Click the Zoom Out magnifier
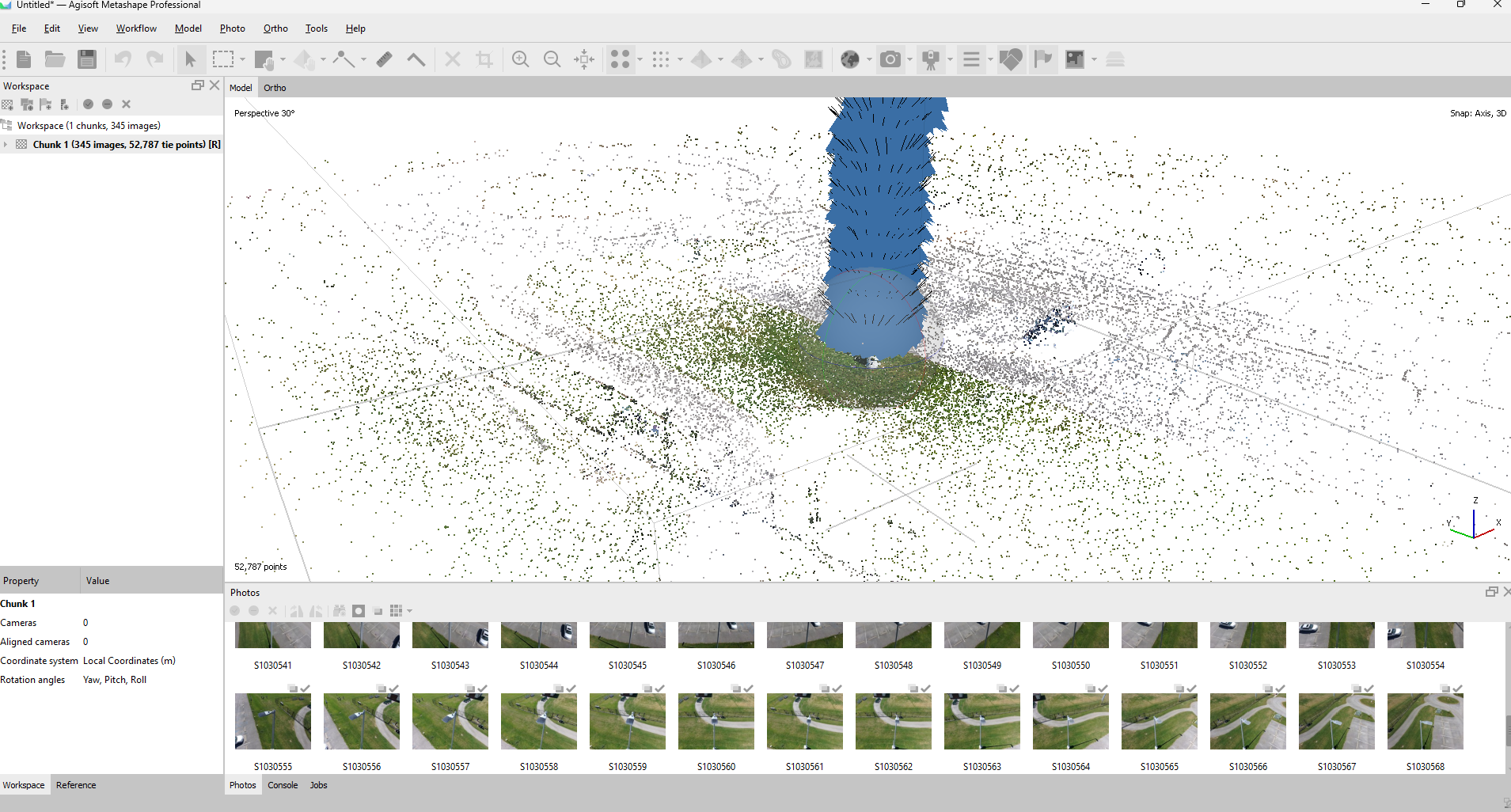The width and height of the screenshot is (1511, 812). pos(552,59)
